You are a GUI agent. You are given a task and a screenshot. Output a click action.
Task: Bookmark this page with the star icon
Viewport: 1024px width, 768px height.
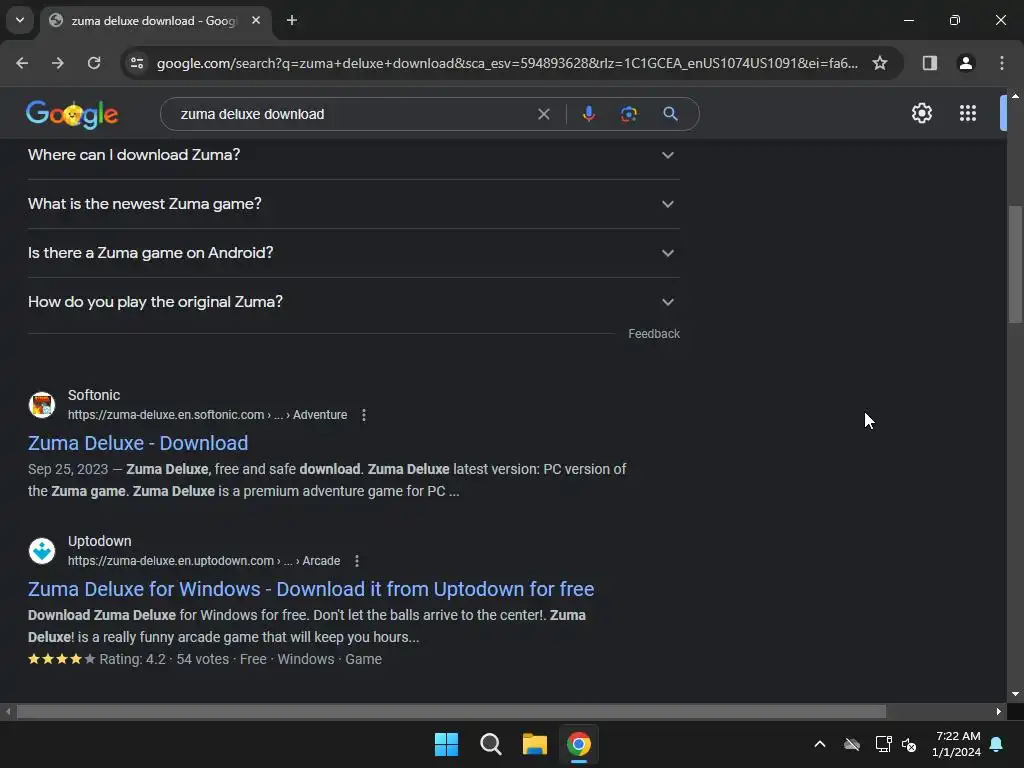point(880,63)
